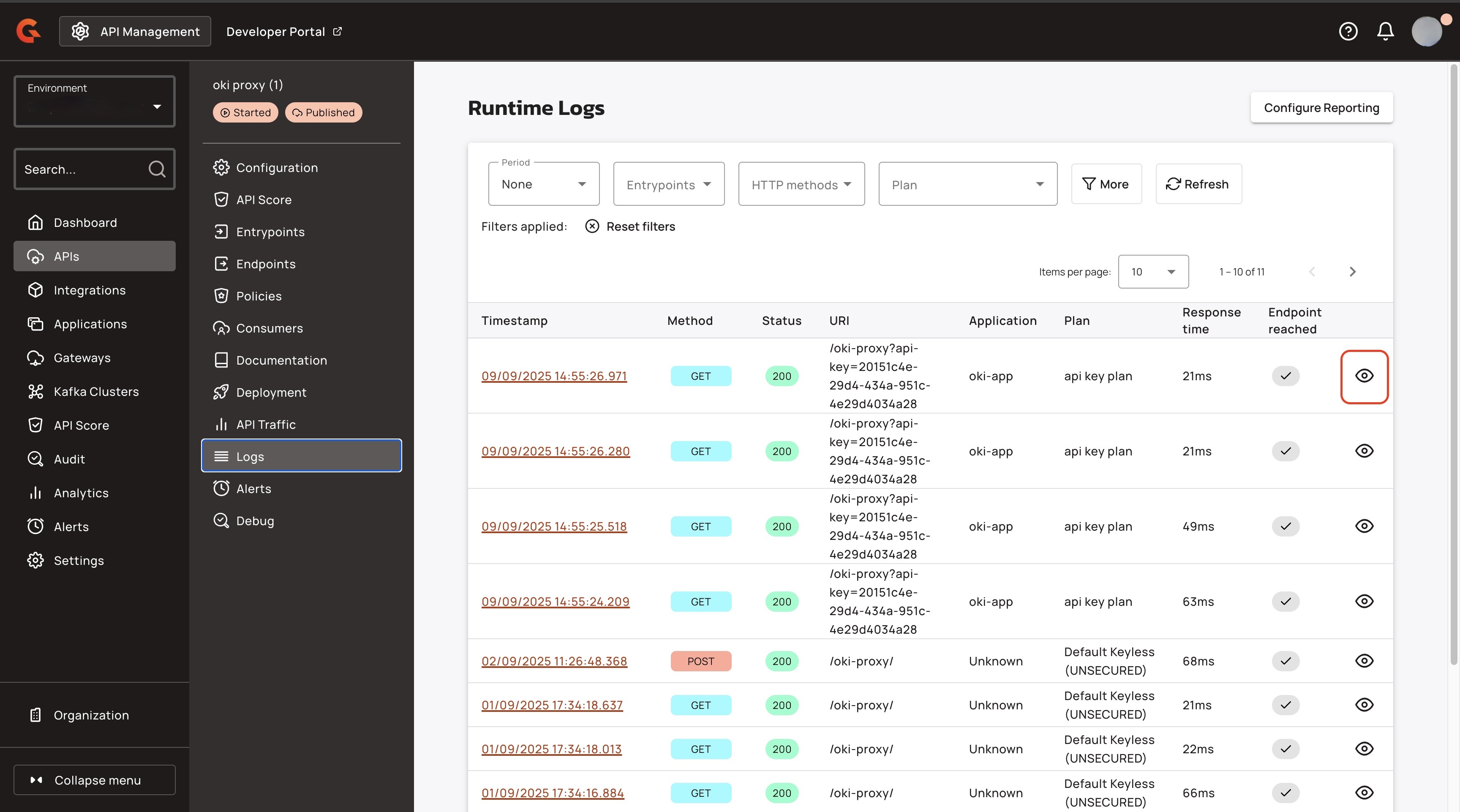Click the help question mark icon
Image resolution: width=1460 pixels, height=812 pixels.
(x=1348, y=31)
